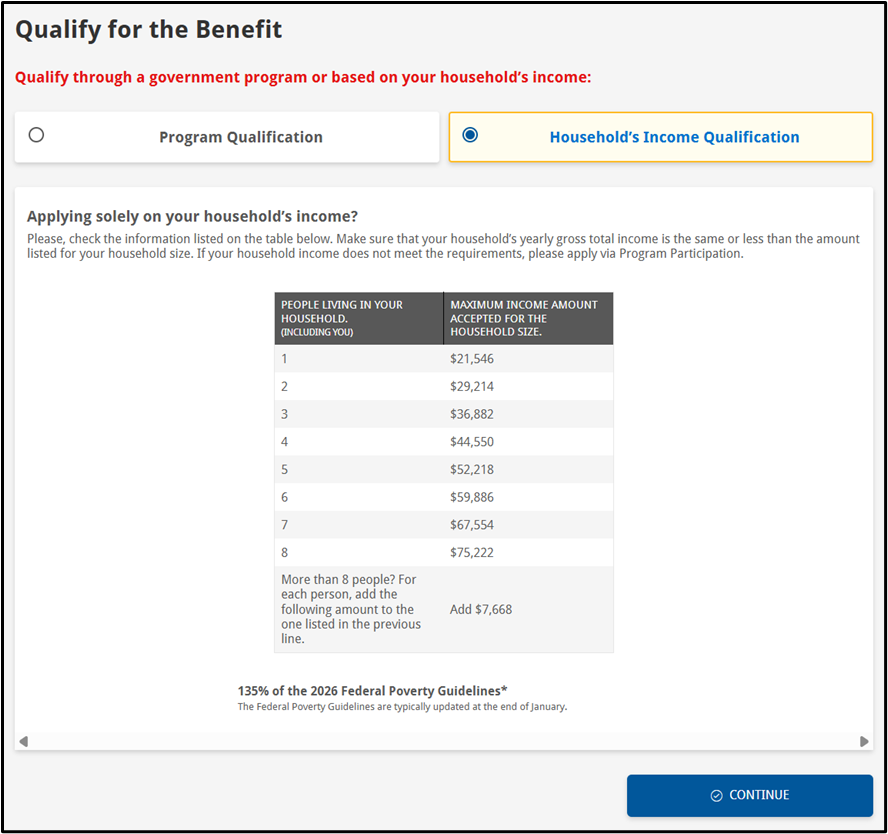The height and width of the screenshot is (834, 888).
Task: Click the 'More than 8 people?' row text
Action: point(351,609)
